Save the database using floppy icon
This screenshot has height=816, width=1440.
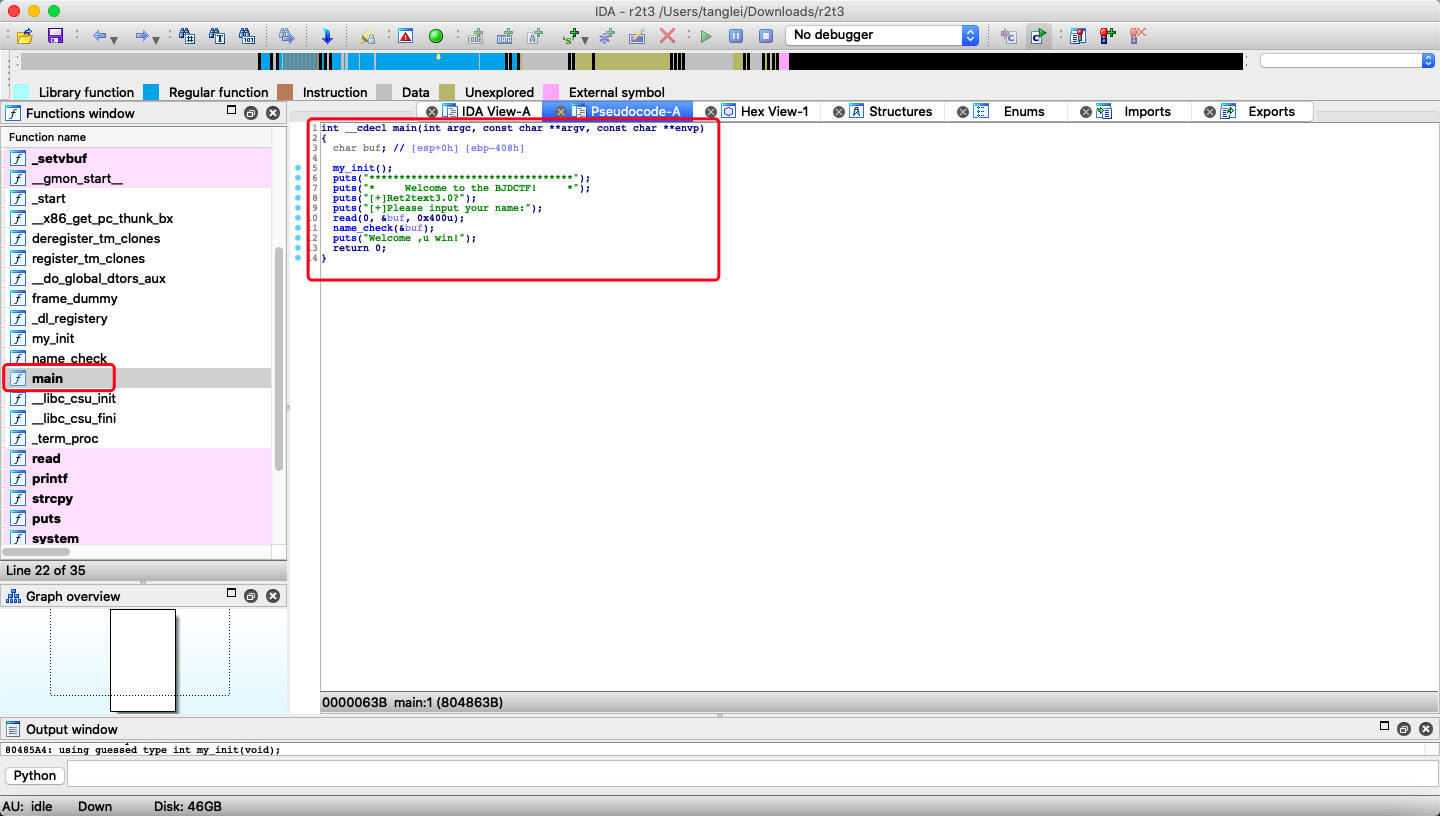tap(55, 36)
